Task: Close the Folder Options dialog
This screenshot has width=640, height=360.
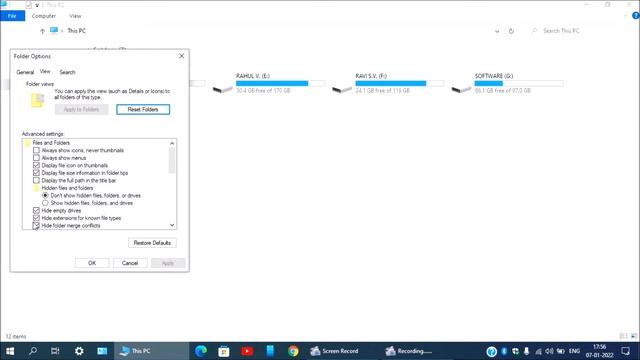Action: tap(182, 56)
